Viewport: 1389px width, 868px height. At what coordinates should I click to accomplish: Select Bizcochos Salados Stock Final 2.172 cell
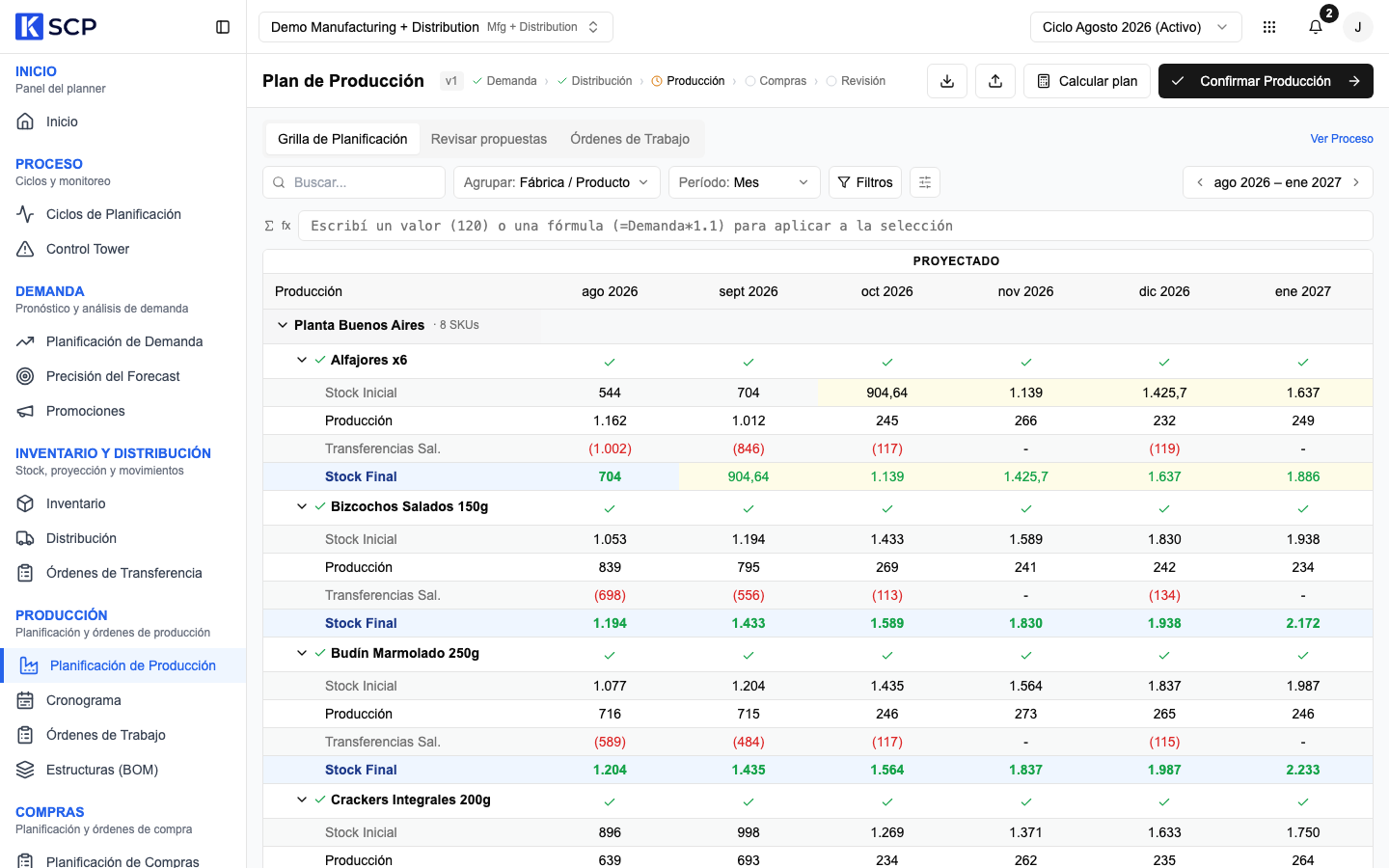pos(1303,623)
